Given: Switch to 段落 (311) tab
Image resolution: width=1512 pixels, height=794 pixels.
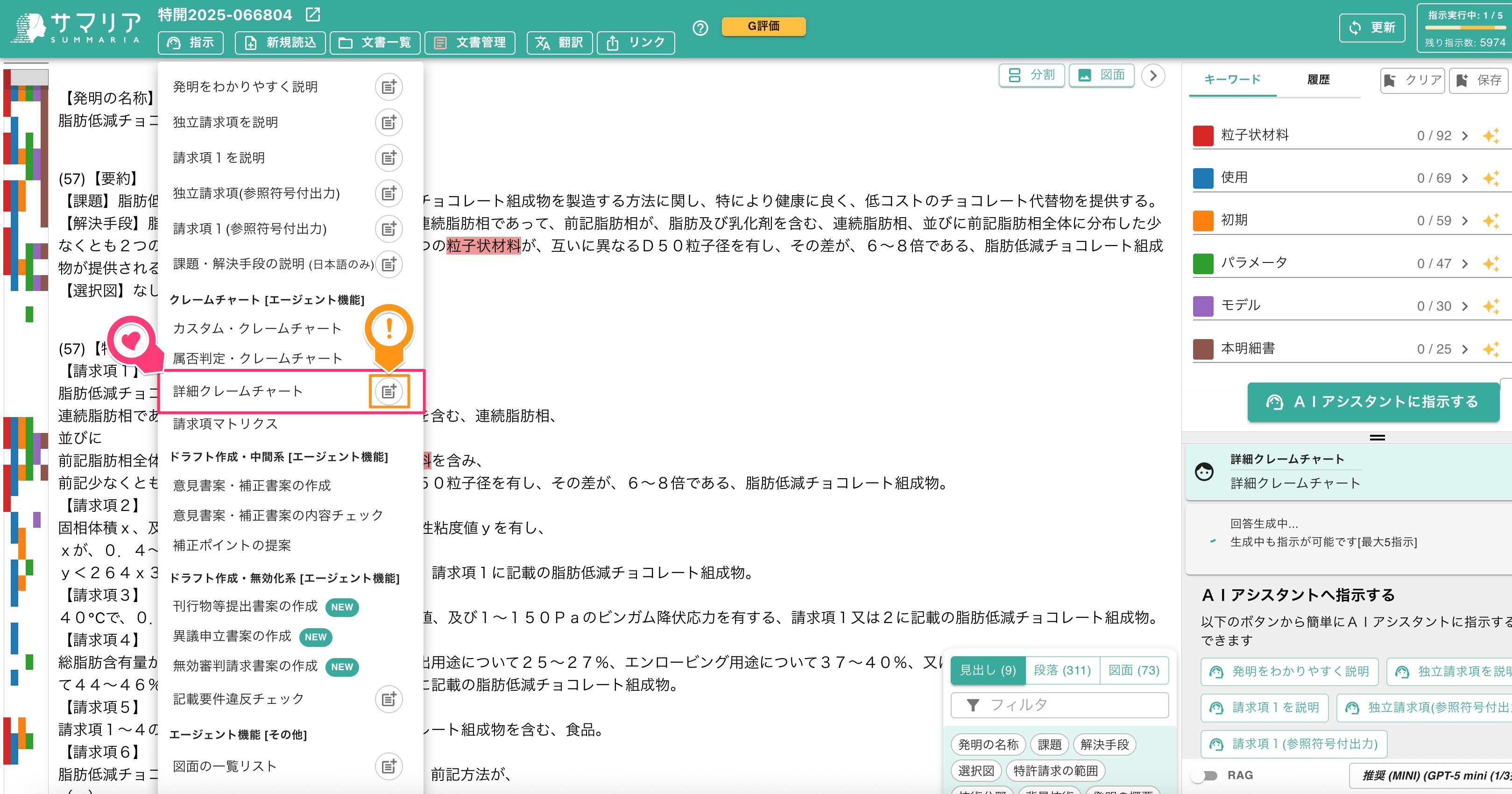Looking at the screenshot, I should (1062, 670).
